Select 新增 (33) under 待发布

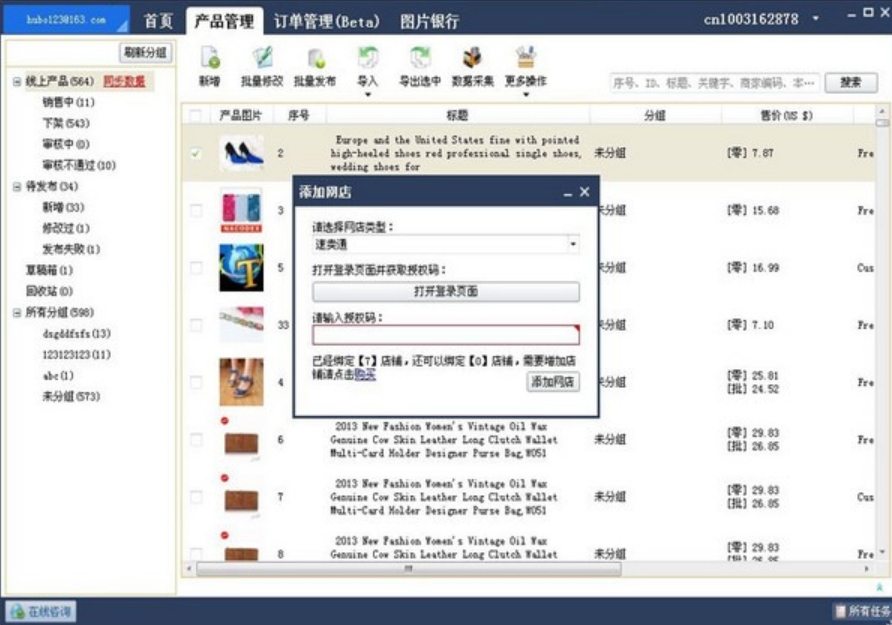click(x=63, y=208)
